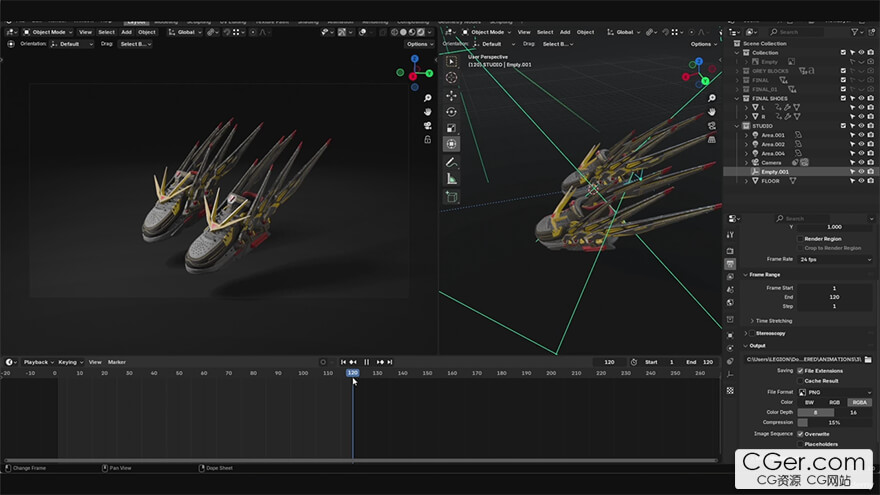880x495 pixels.
Task: Jump to the start frame in timeline
Action: [343, 362]
